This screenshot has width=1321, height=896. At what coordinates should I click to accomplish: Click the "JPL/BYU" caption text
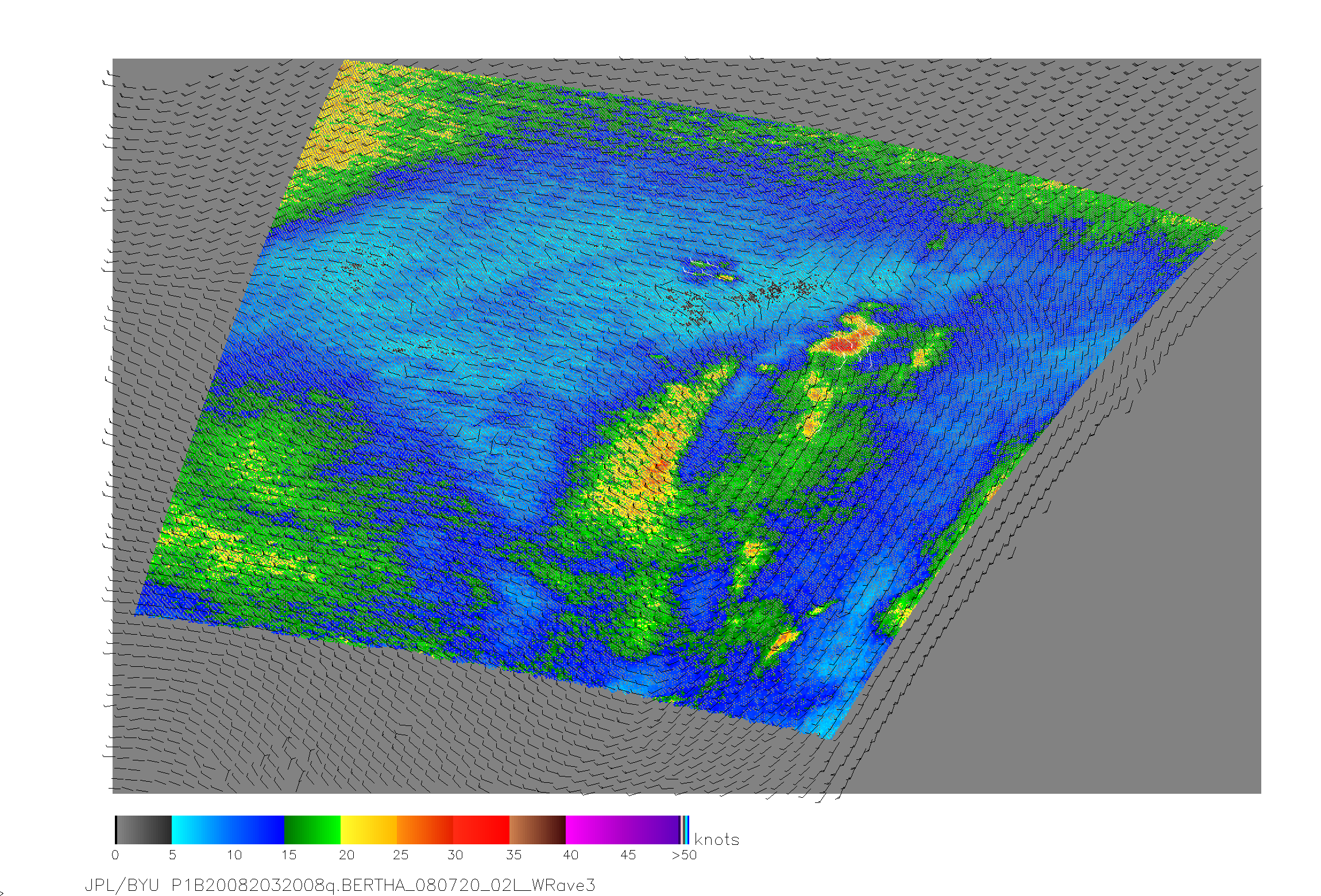122,886
